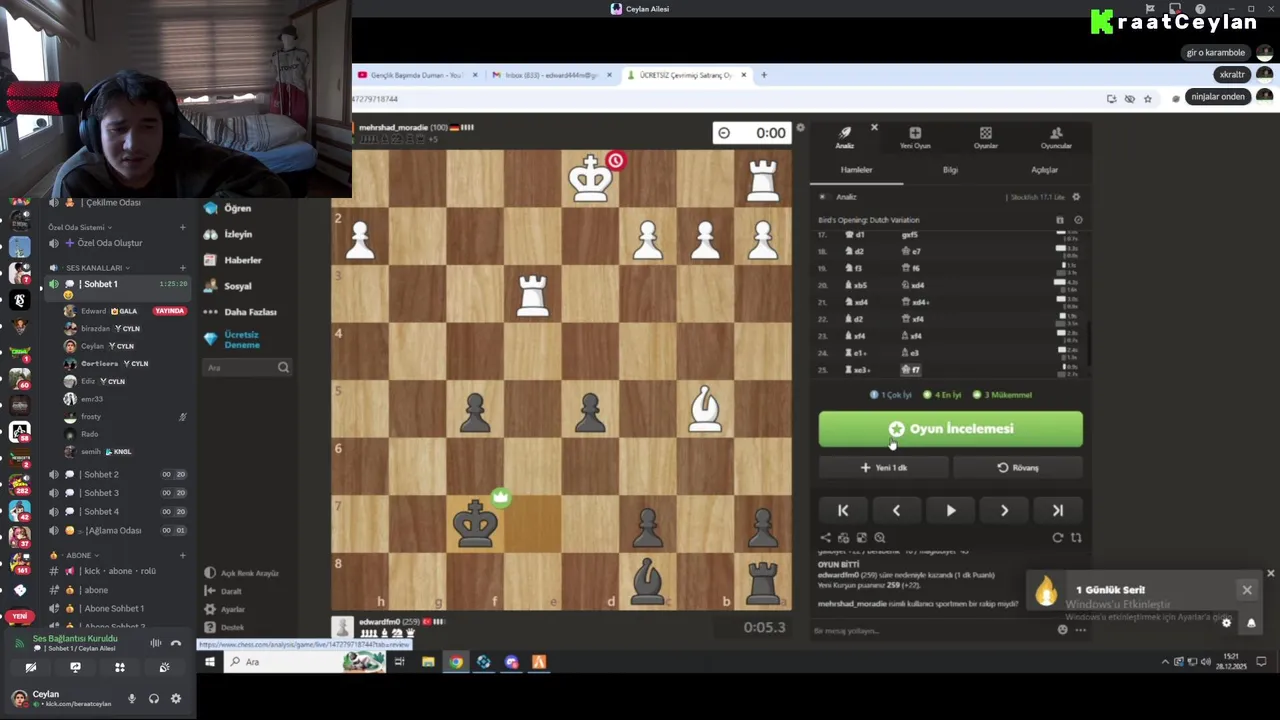Focus the chat message input field

coord(930,630)
